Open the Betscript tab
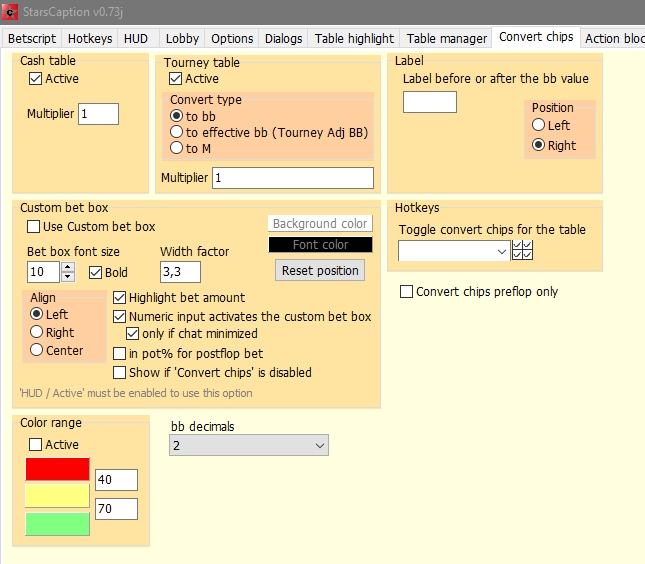Image resolution: width=645 pixels, height=564 pixels. 32,38
